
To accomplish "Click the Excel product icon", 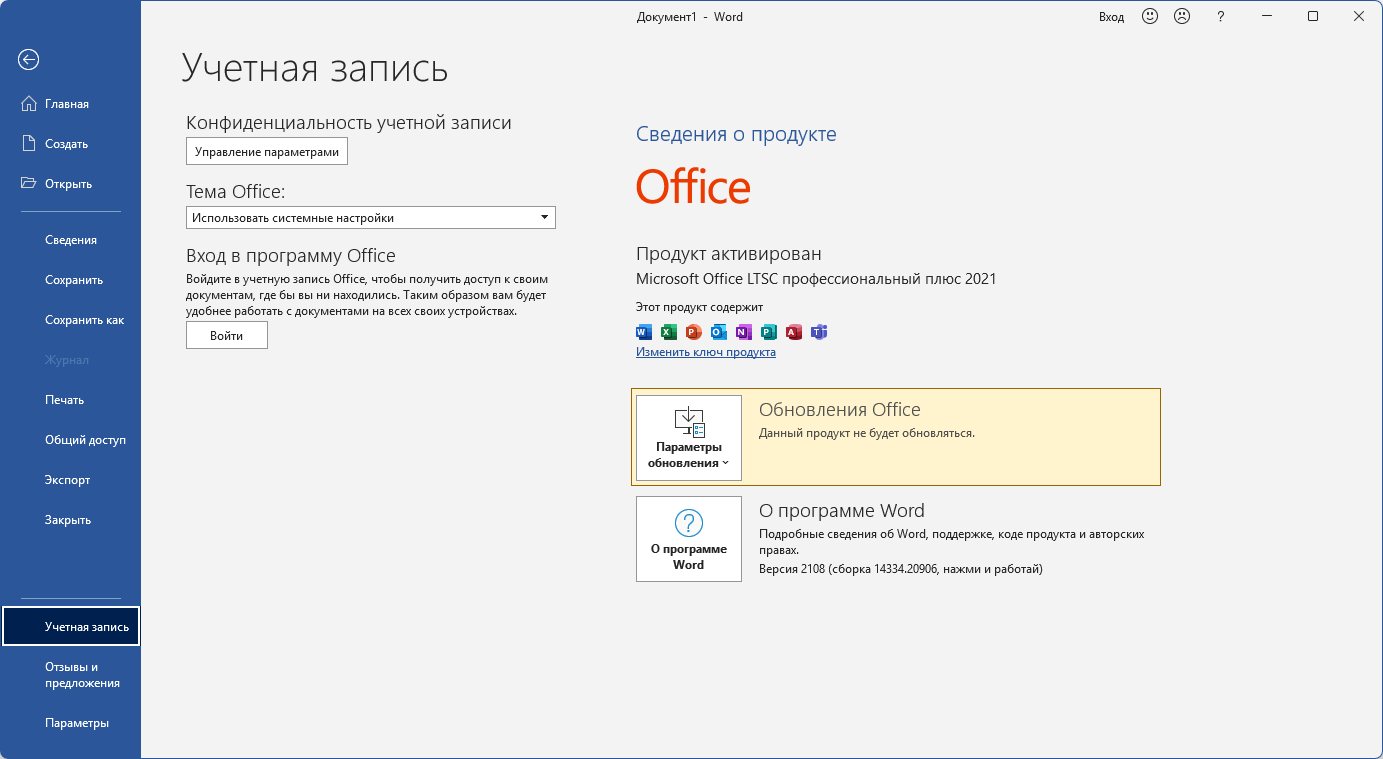I will coord(669,332).
